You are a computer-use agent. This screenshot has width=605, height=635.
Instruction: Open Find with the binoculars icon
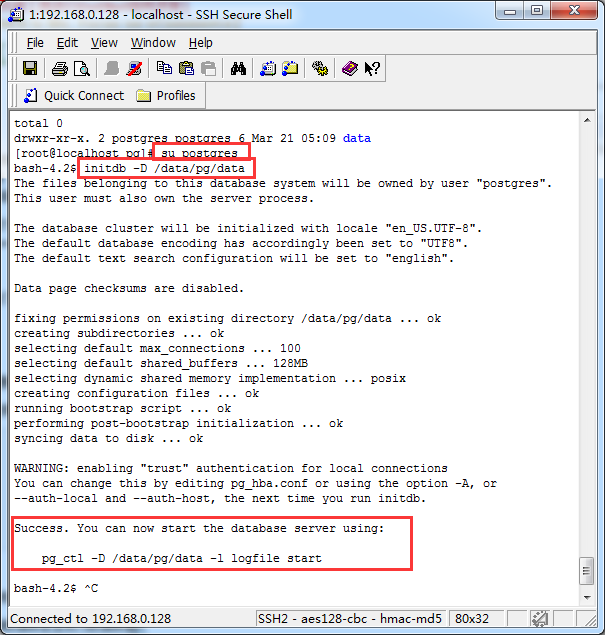pos(238,68)
